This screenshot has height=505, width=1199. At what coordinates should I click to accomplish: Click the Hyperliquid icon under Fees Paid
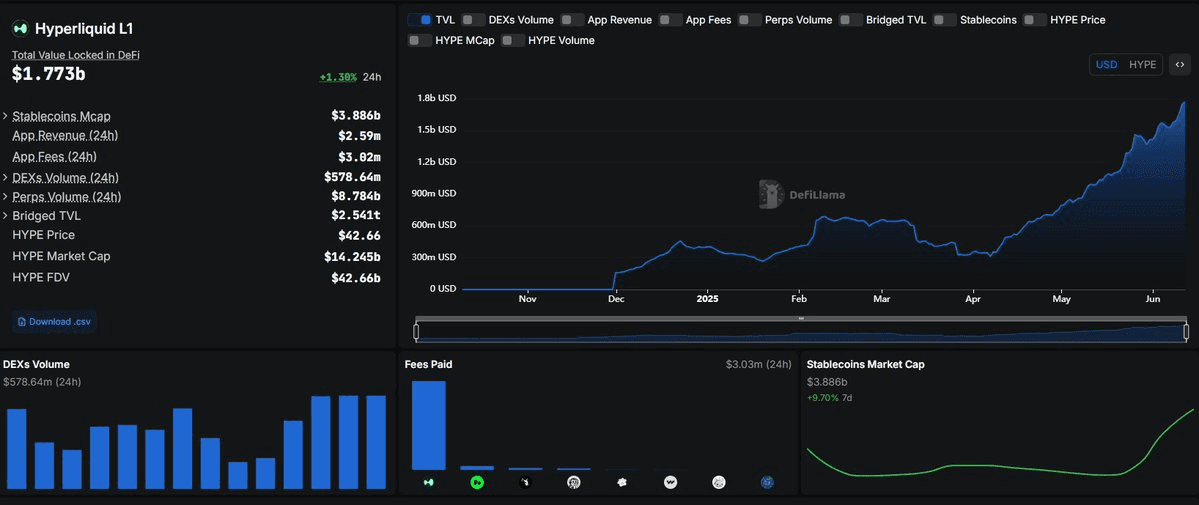pyautogui.click(x=428, y=482)
